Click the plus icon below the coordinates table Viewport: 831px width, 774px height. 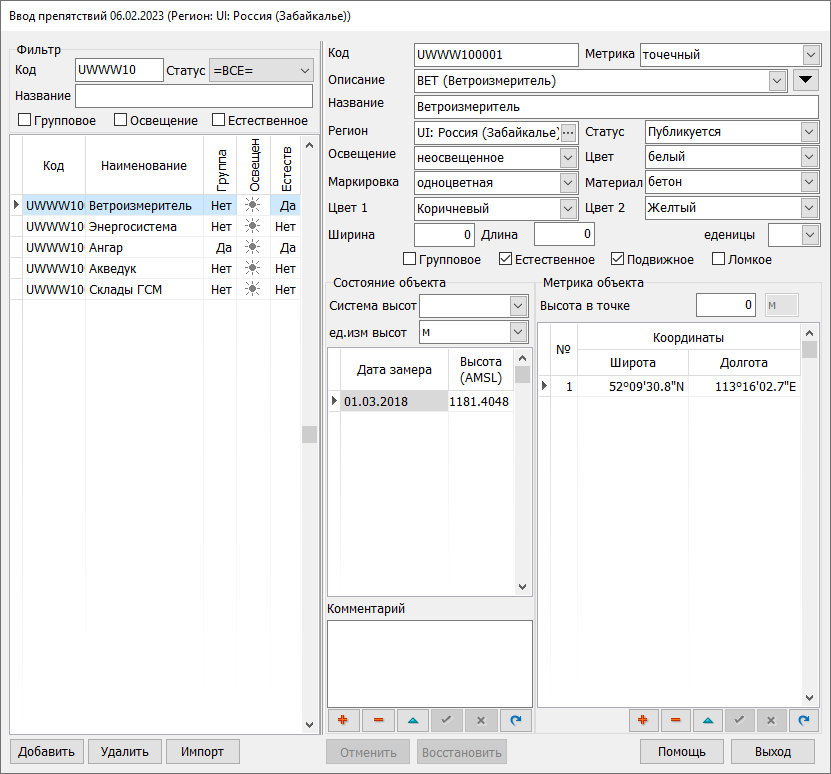[x=642, y=719]
